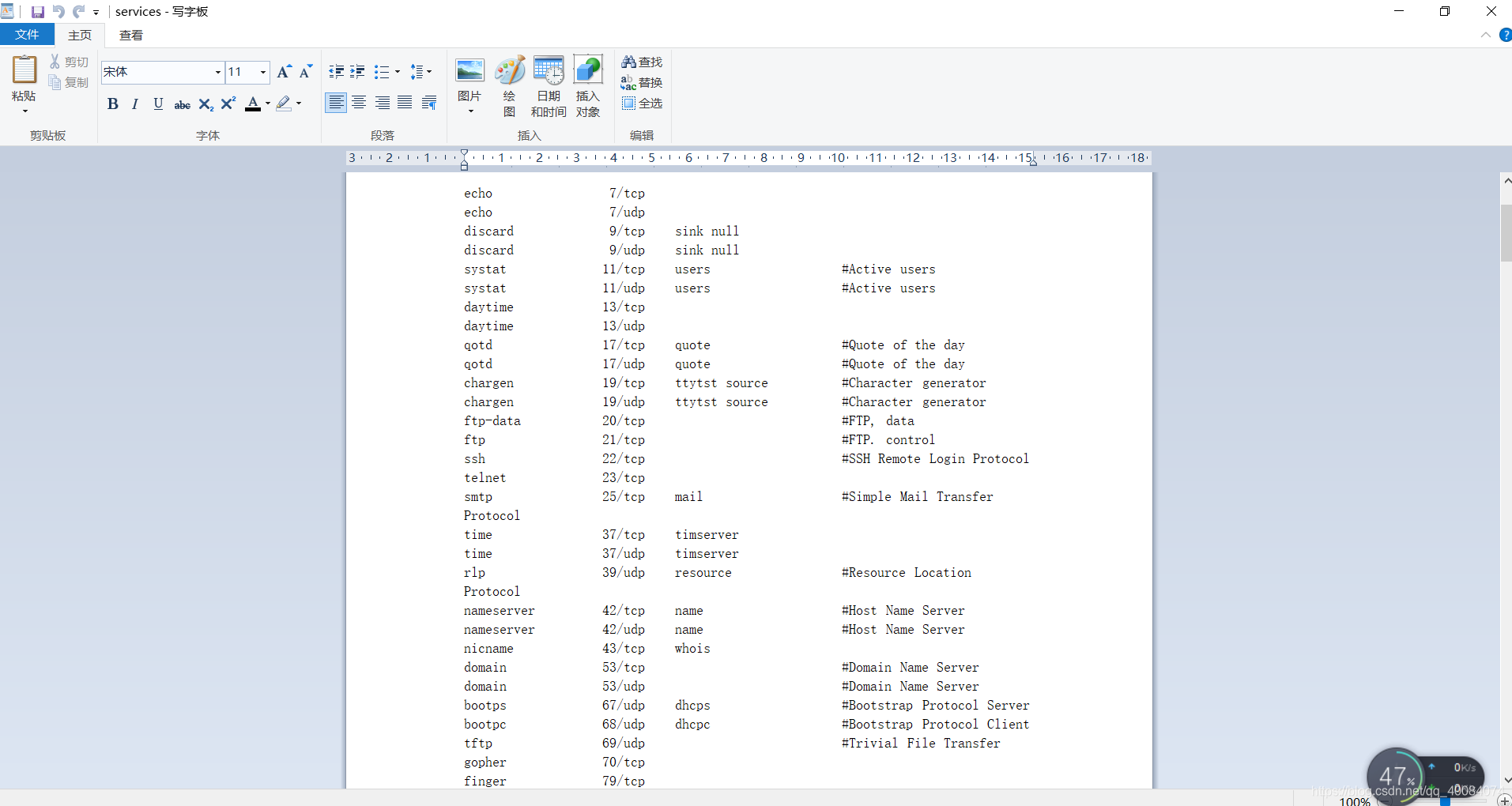Click the Cut (剪切) button

pos(69,62)
